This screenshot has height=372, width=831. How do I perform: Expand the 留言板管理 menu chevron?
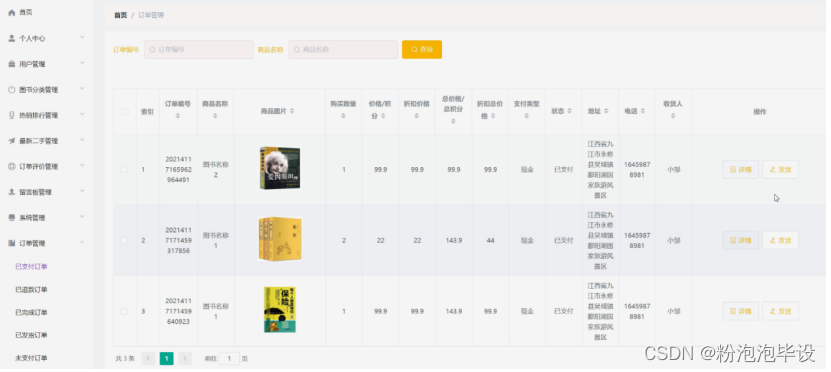pos(82,191)
